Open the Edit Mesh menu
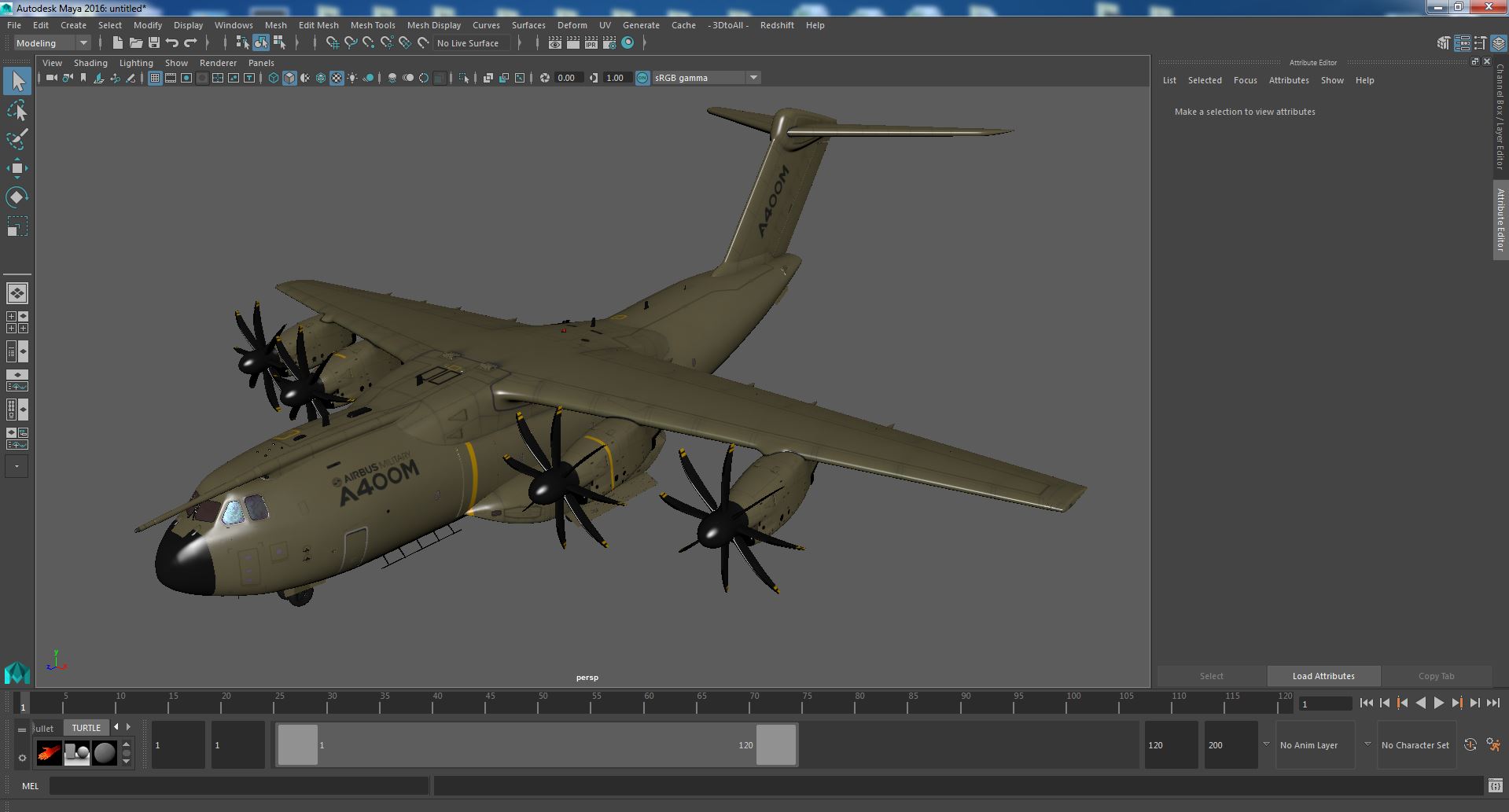The height and width of the screenshot is (812, 1509). tap(318, 25)
